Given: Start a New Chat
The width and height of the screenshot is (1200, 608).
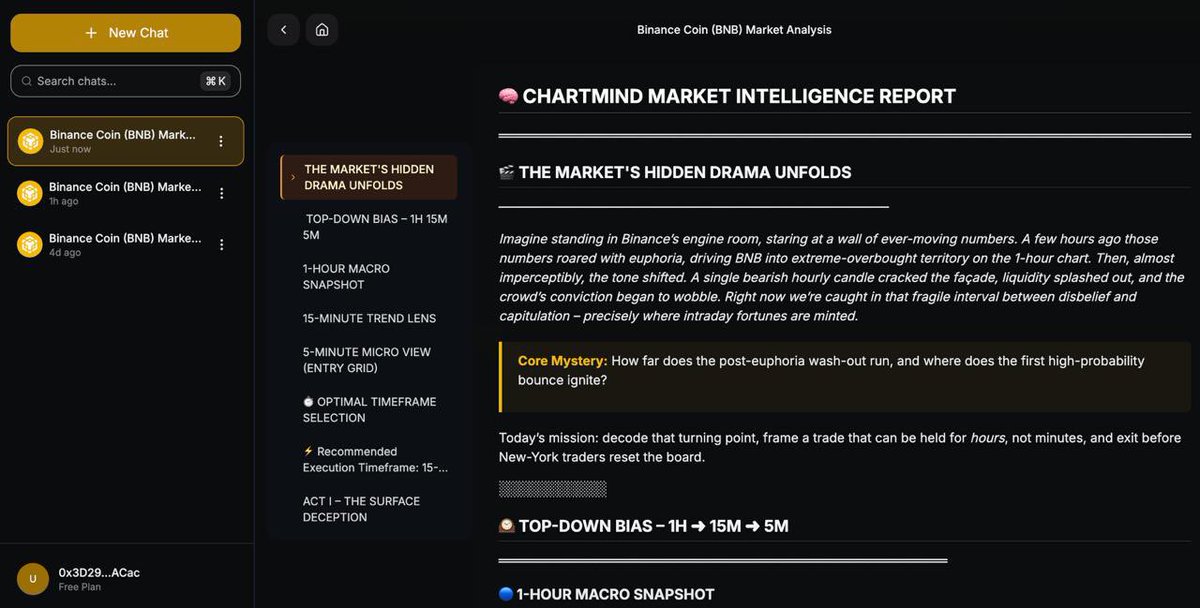Looking at the screenshot, I should click(125, 33).
